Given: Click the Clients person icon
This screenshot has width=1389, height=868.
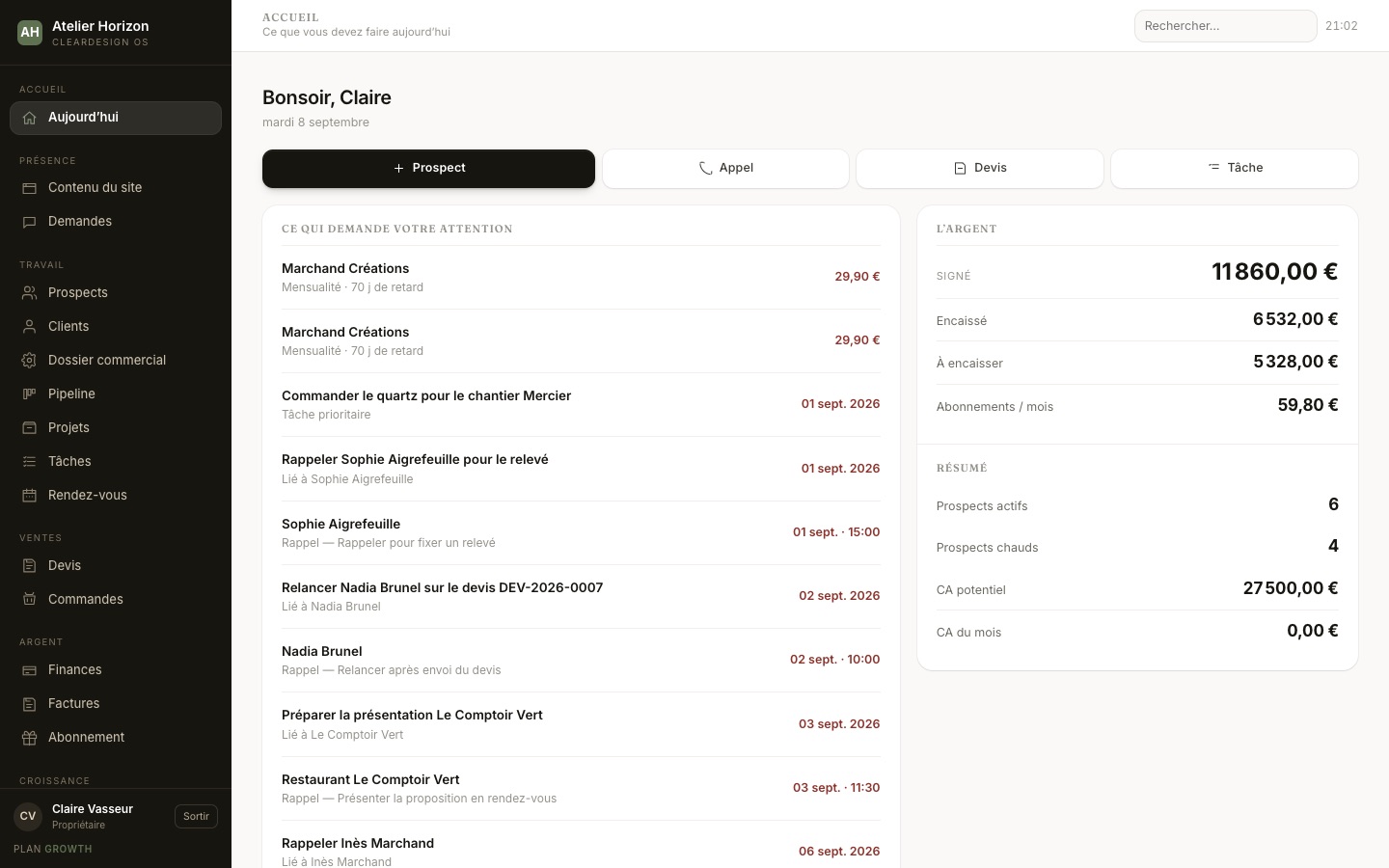Looking at the screenshot, I should pos(29,327).
